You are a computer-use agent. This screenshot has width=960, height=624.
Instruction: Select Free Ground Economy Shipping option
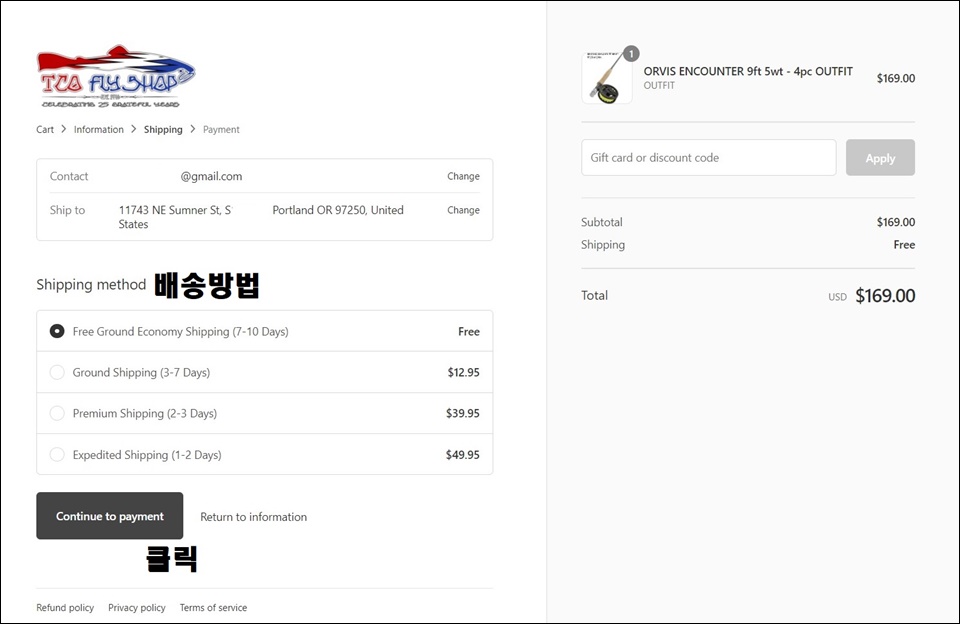pos(57,331)
